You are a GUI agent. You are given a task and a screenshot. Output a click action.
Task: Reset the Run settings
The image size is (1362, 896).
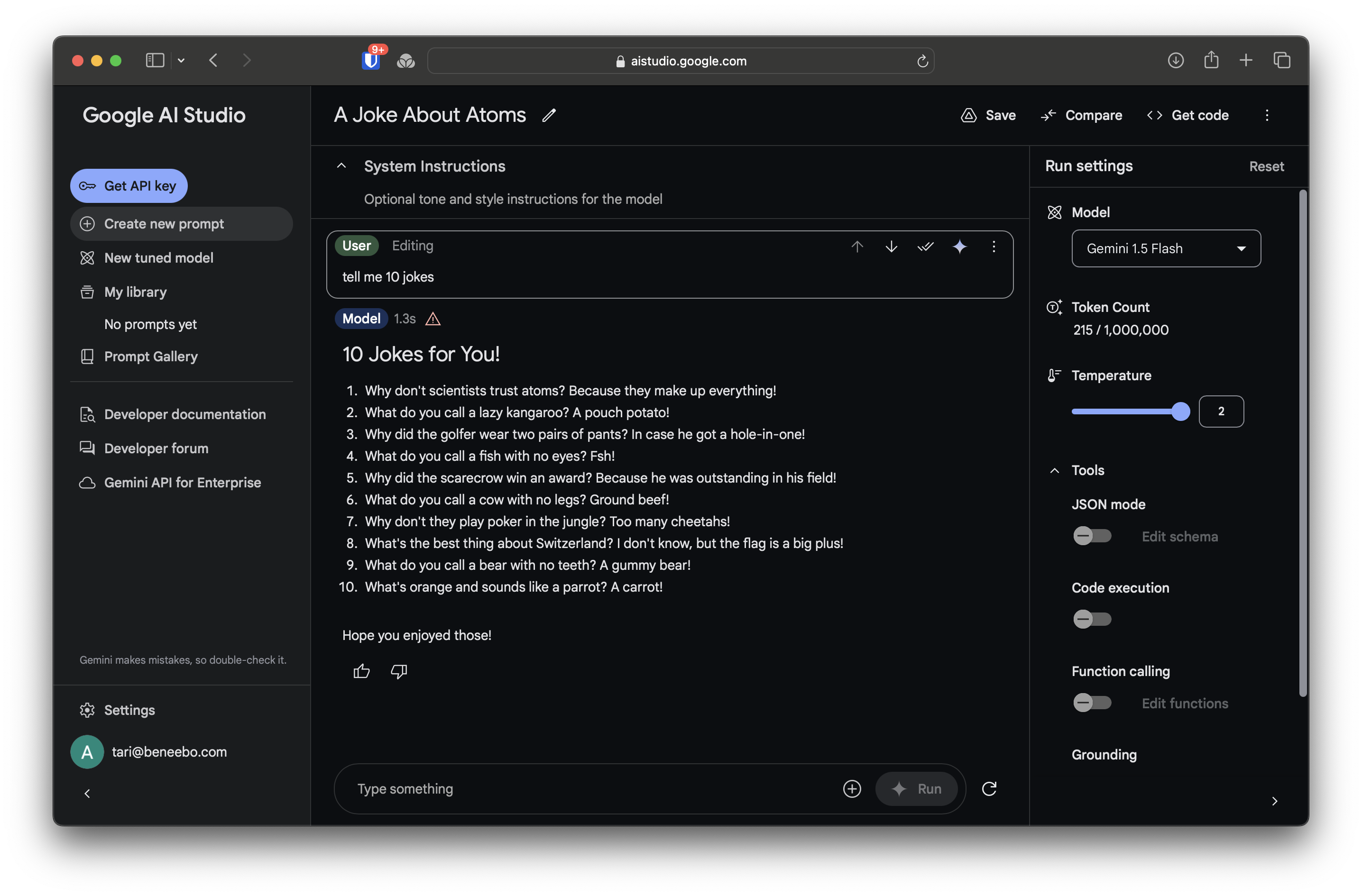1266,166
